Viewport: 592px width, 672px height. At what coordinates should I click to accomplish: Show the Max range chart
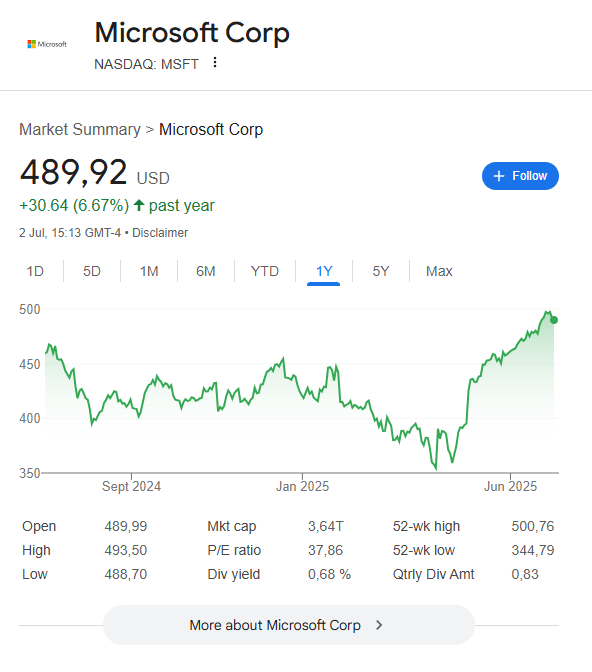tap(439, 271)
